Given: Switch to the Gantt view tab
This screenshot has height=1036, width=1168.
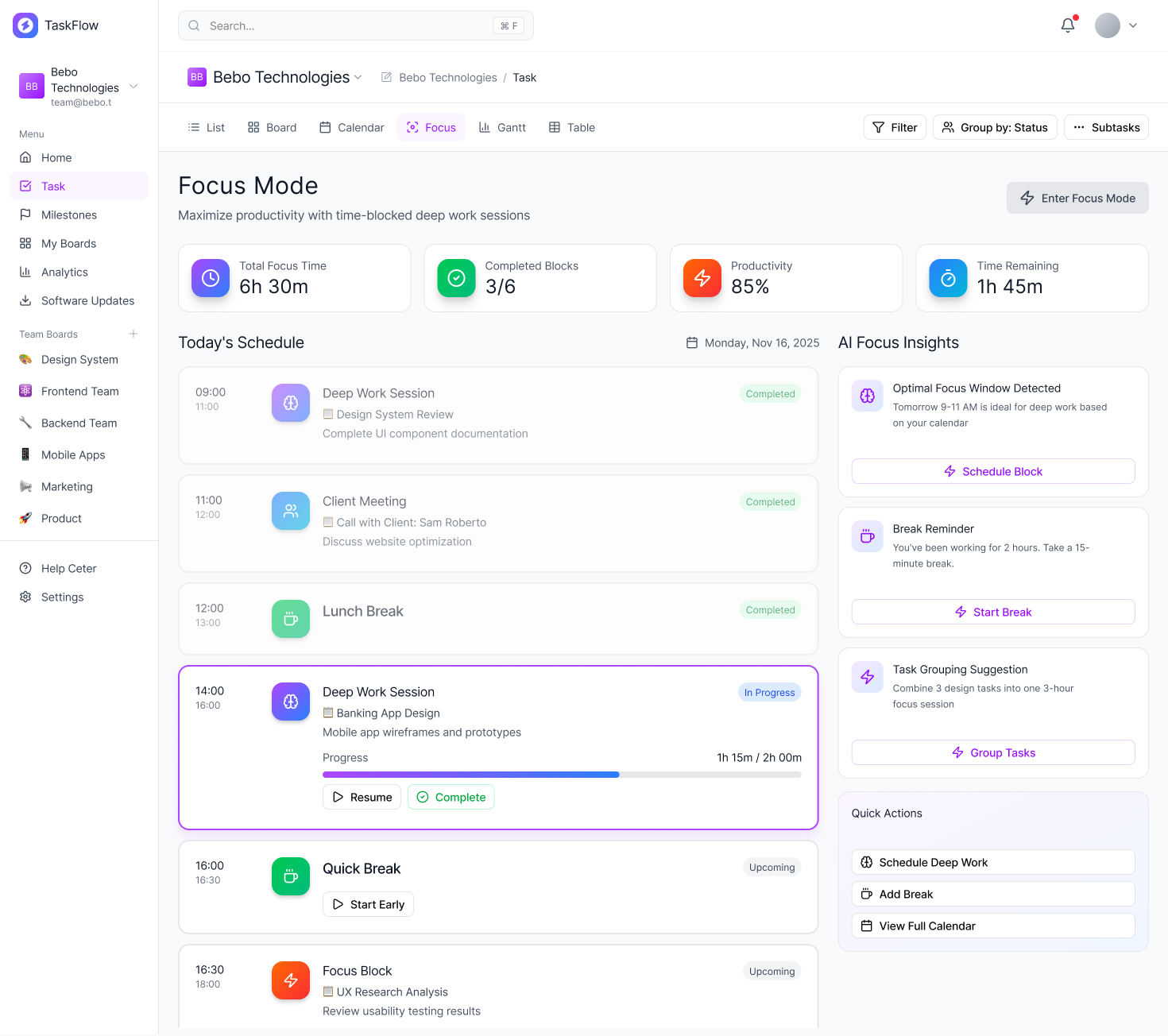Looking at the screenshot, I should pos(502,127).
